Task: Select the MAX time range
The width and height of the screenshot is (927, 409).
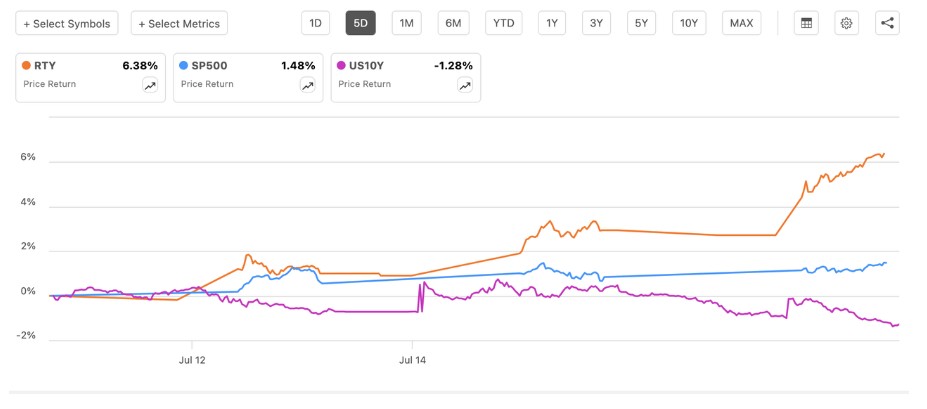Action: [x=741, y=23]
